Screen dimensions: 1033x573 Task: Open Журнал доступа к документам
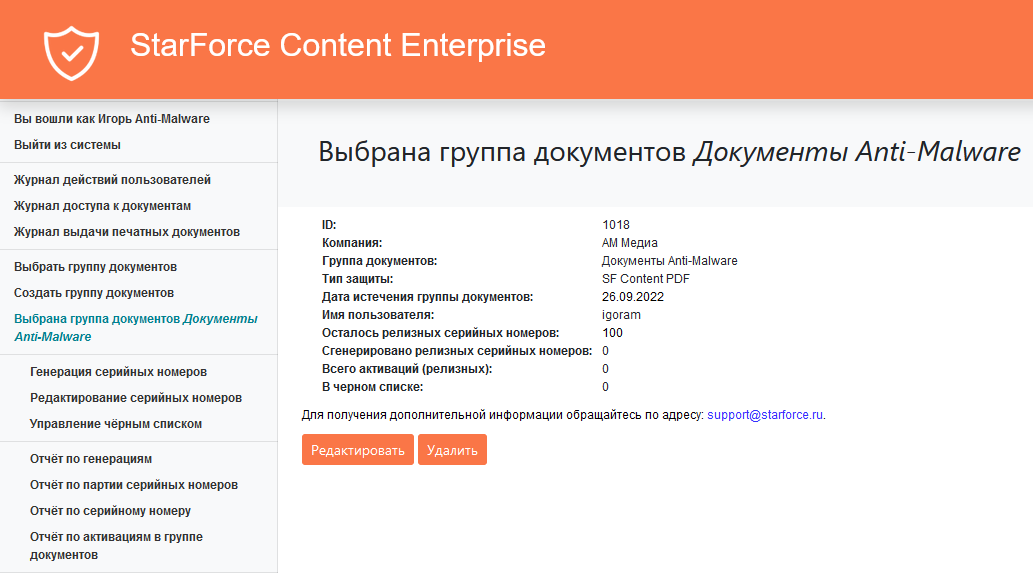click(x=102, y=206)
